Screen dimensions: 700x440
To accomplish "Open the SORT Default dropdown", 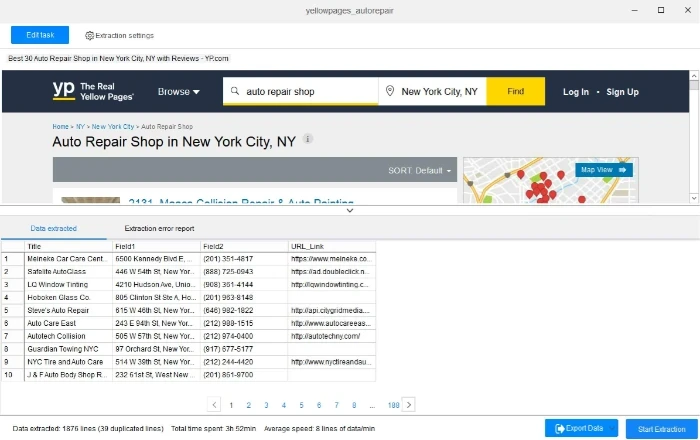I will [420, 170].
